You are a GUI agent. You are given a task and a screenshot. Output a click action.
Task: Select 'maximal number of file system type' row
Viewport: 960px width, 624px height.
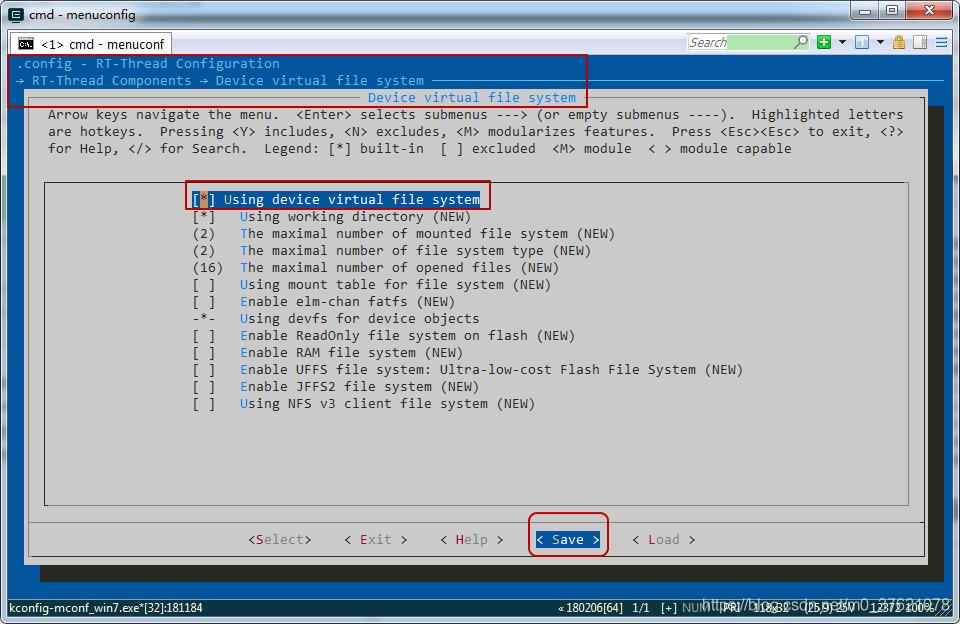pos(391,250)
